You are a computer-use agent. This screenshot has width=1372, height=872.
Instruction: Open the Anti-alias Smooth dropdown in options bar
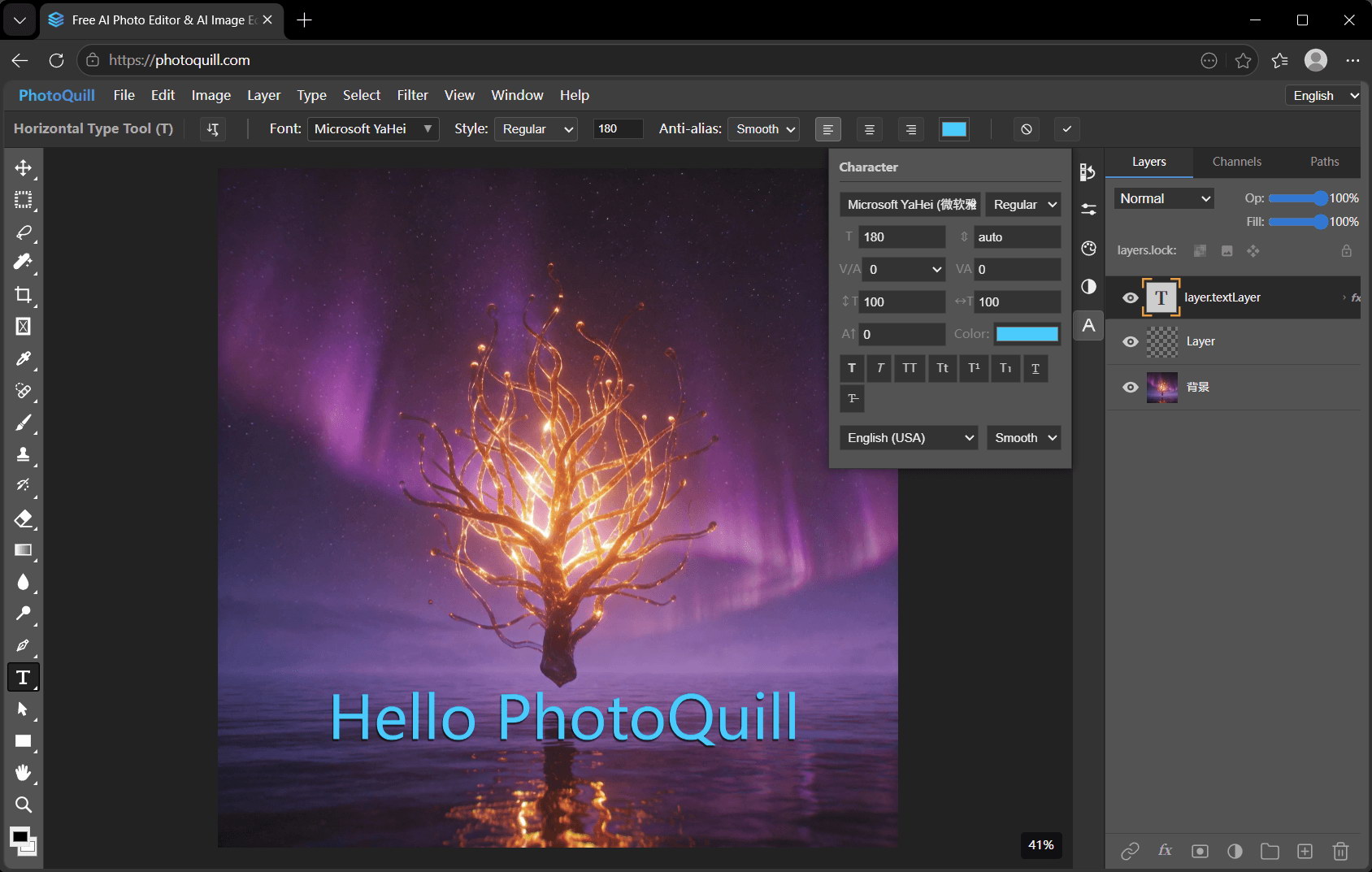click(x=763, y=129)
